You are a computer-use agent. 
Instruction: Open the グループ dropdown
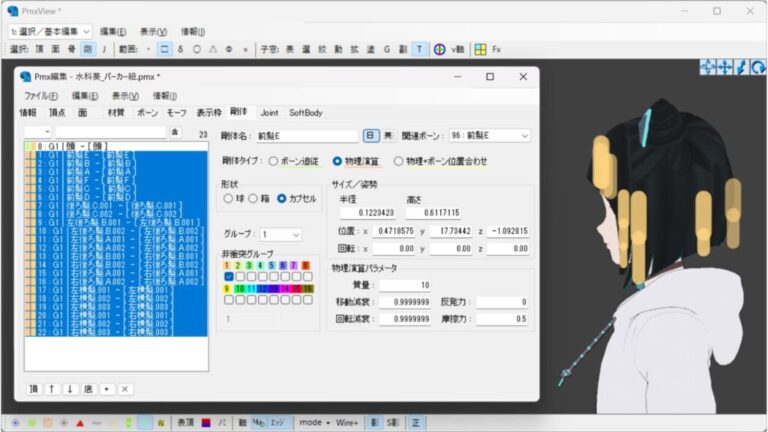(x=280, y=233)
